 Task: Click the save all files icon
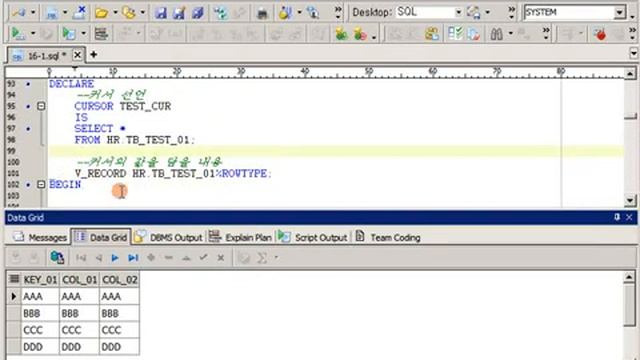[x=198, y=13]
